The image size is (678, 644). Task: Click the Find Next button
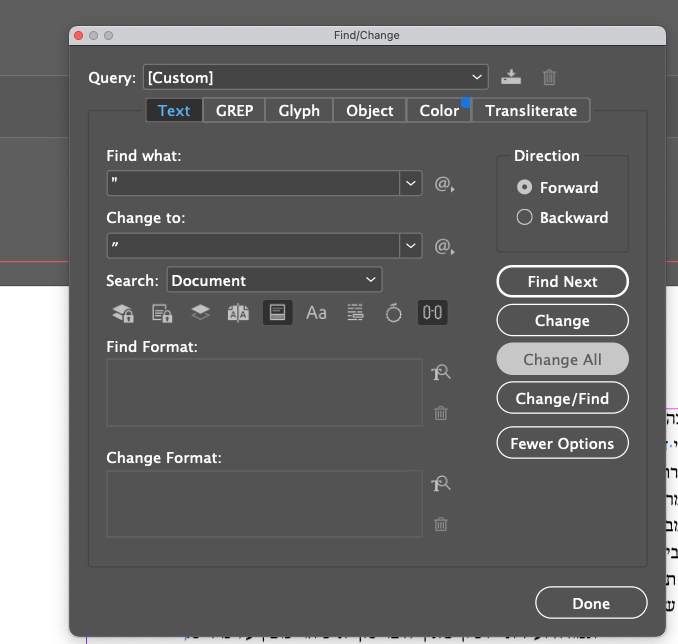pyautogui.click(x=563, y=282)
